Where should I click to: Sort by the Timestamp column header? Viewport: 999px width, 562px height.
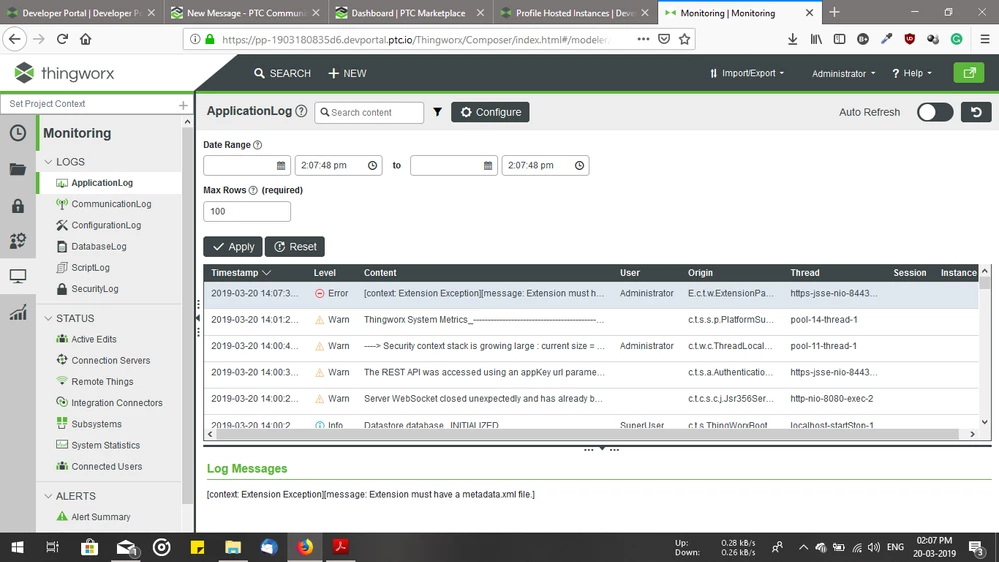pyautogui.click(x=241, y=273)
